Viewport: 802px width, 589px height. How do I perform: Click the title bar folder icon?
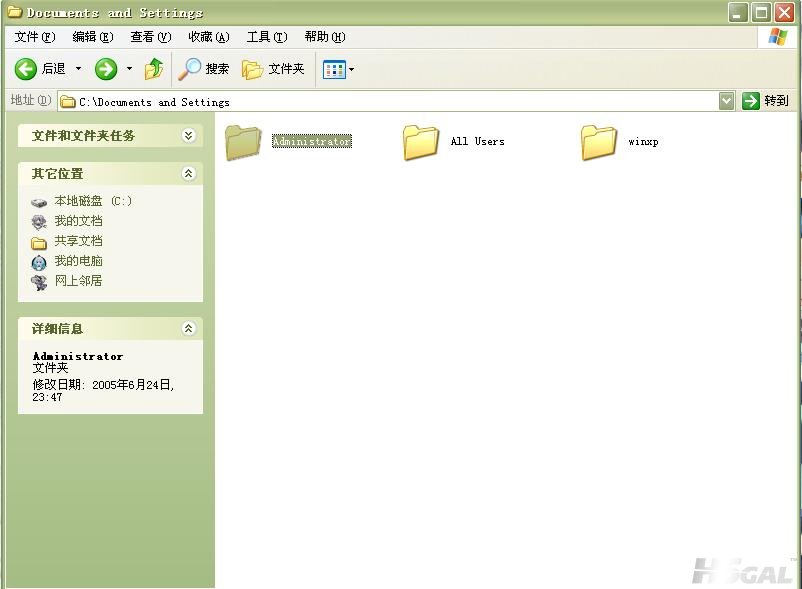15,11
